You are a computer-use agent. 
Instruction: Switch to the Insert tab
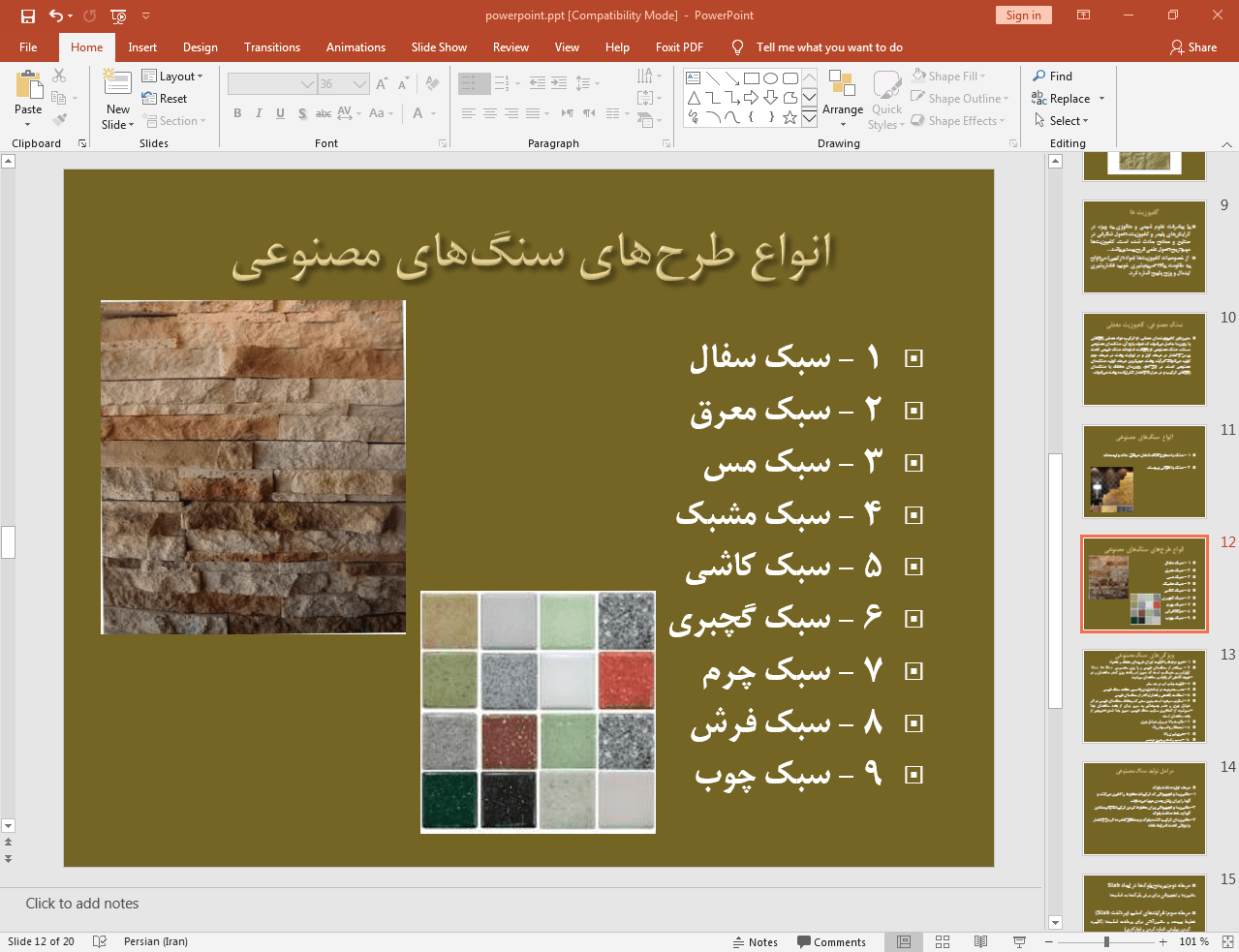pos(142,47)
